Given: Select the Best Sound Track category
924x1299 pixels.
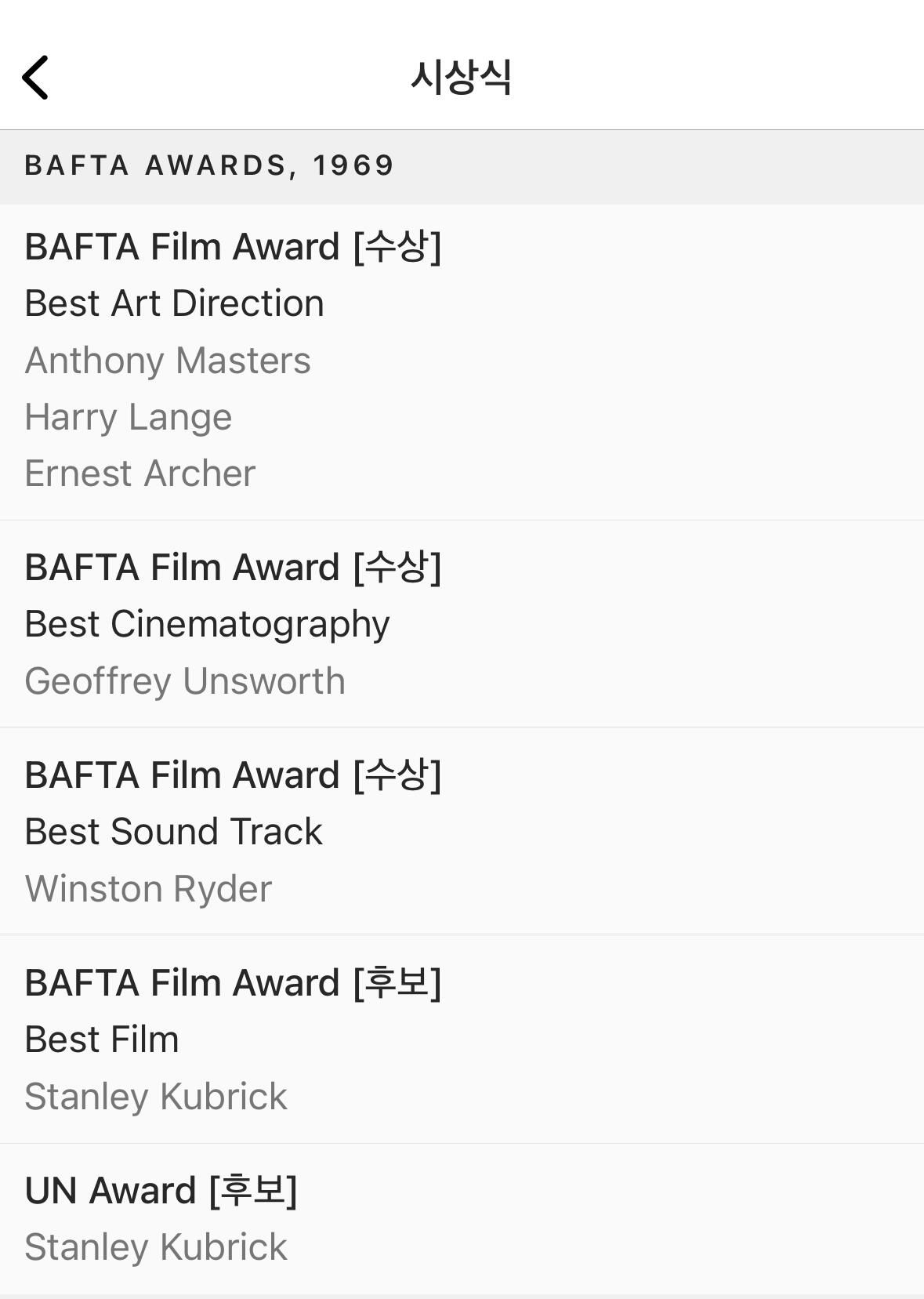Looking at the screenshot, I should tap(173, 832).
